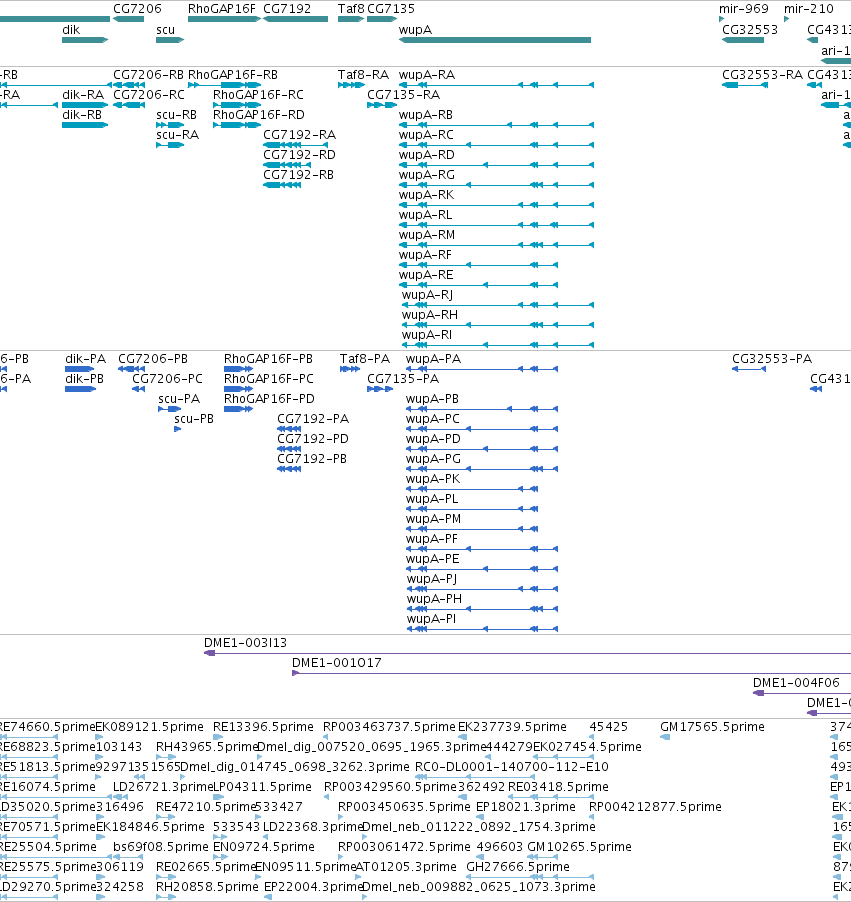Click the CG32553-PA CDS label

point(772,359)
